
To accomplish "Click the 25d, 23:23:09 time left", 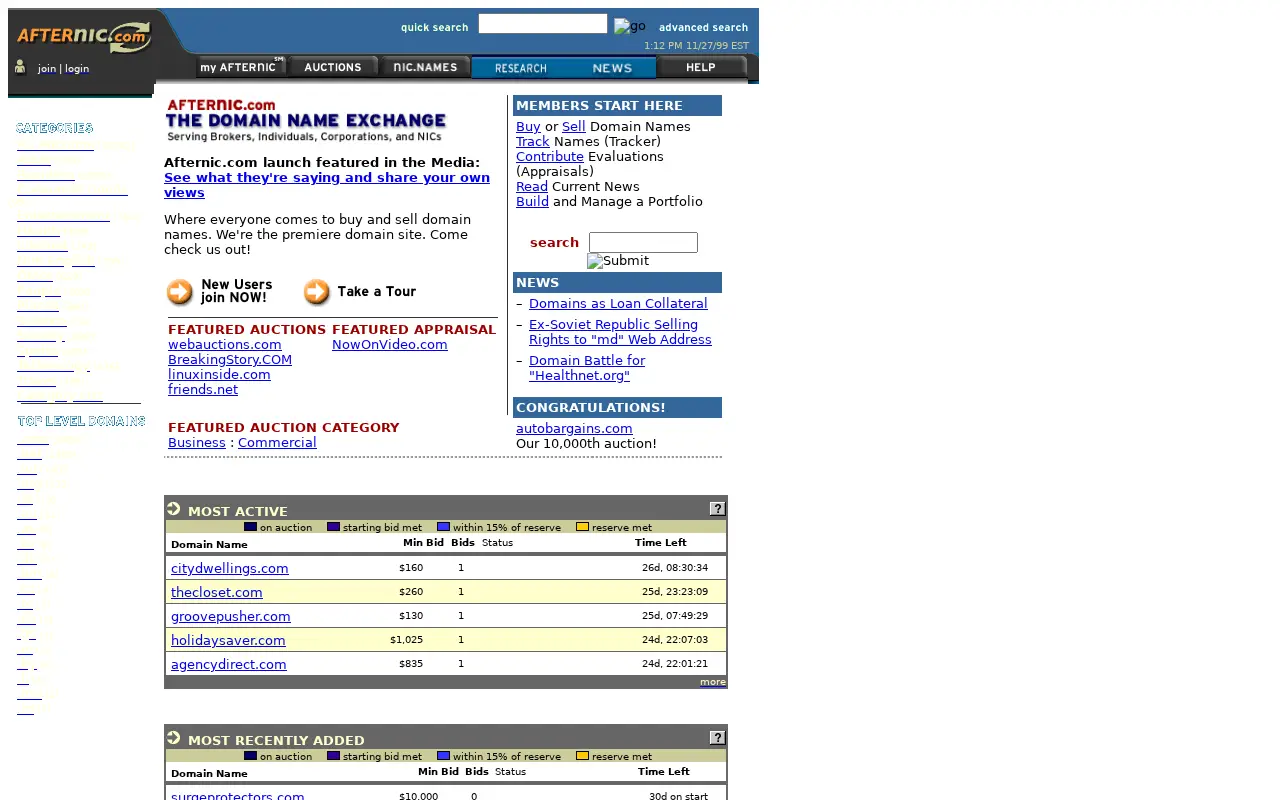I will coord(675,592).
